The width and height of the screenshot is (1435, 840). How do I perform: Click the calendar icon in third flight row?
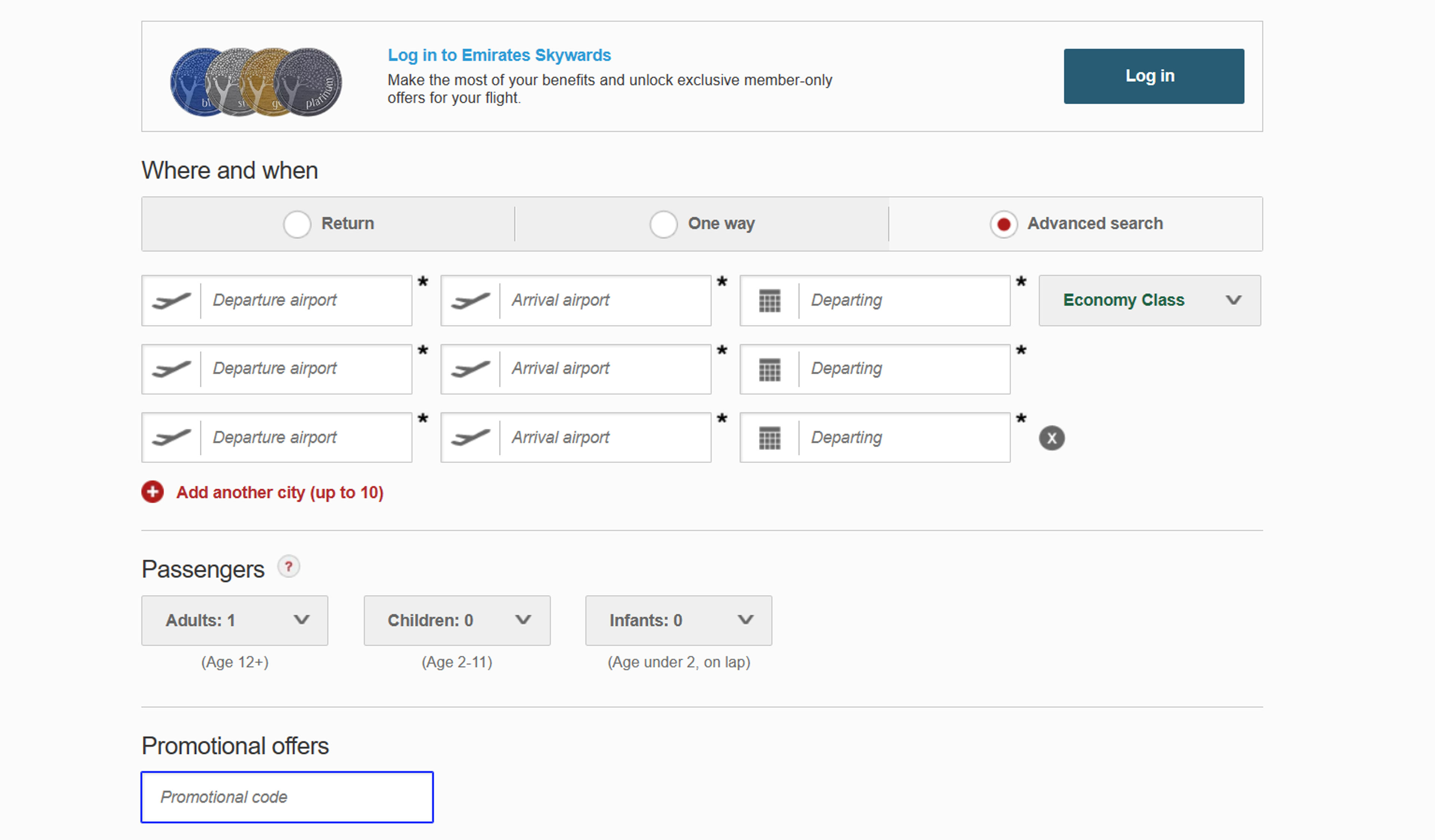[769, 438]
